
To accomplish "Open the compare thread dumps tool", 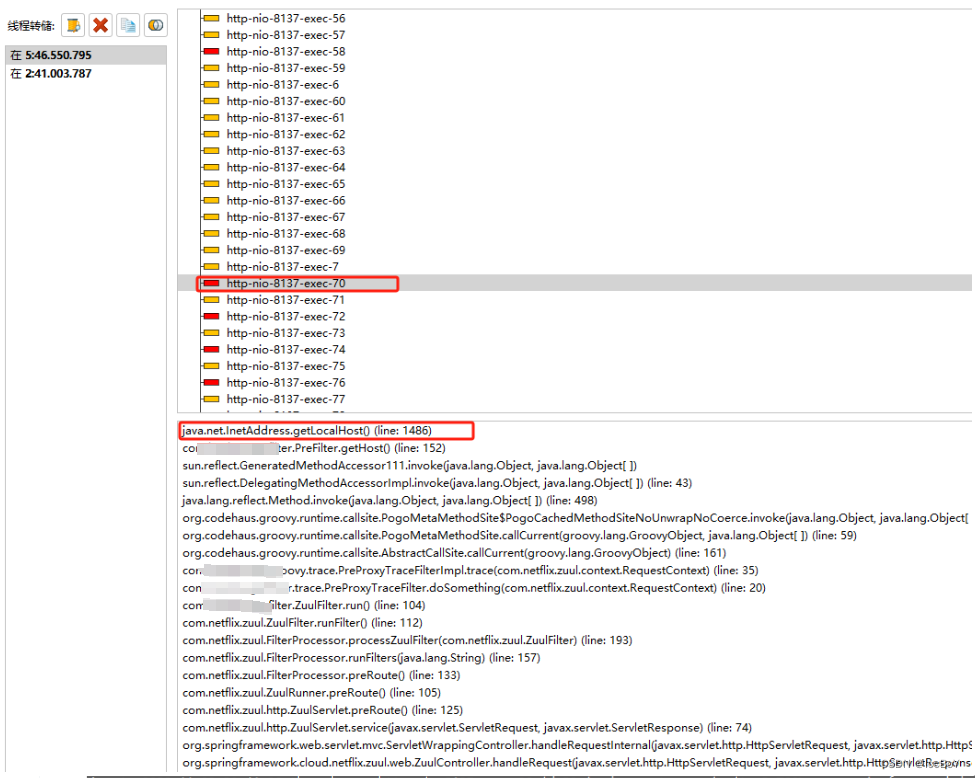I will click(x=155, y=25).
